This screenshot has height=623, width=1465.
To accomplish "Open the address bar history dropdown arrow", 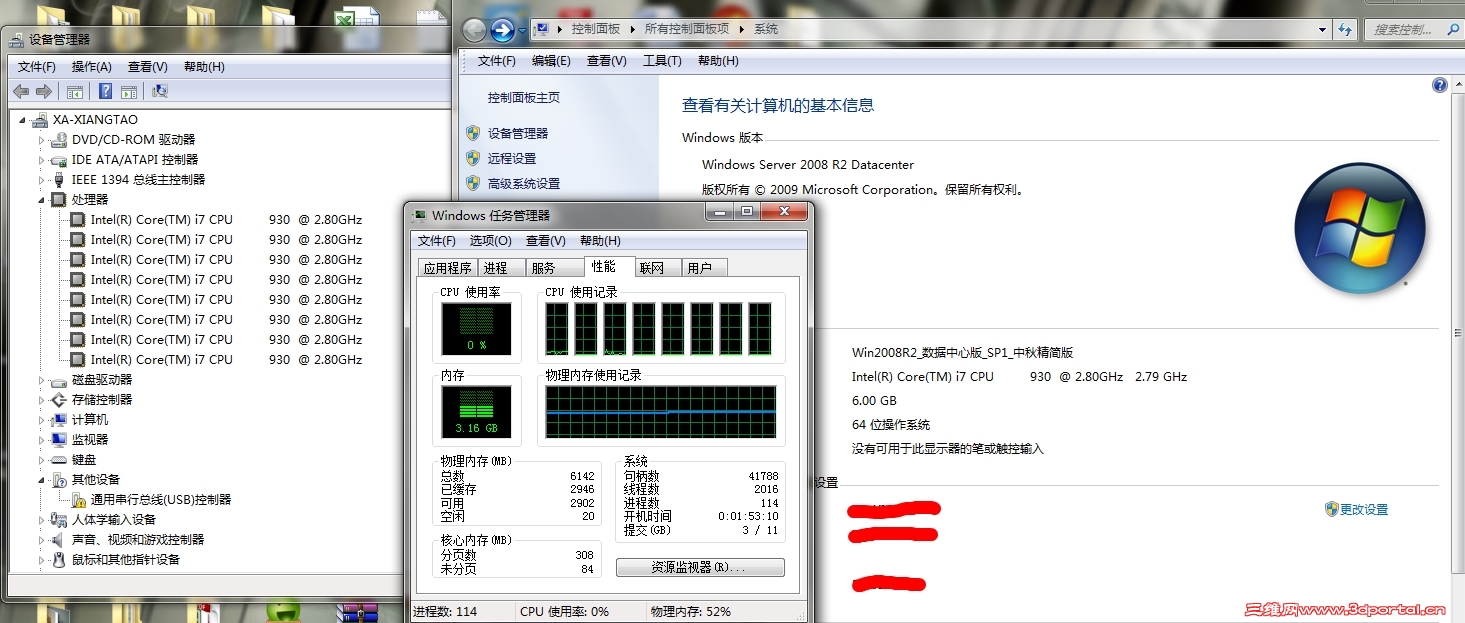I will point(1322,30).
